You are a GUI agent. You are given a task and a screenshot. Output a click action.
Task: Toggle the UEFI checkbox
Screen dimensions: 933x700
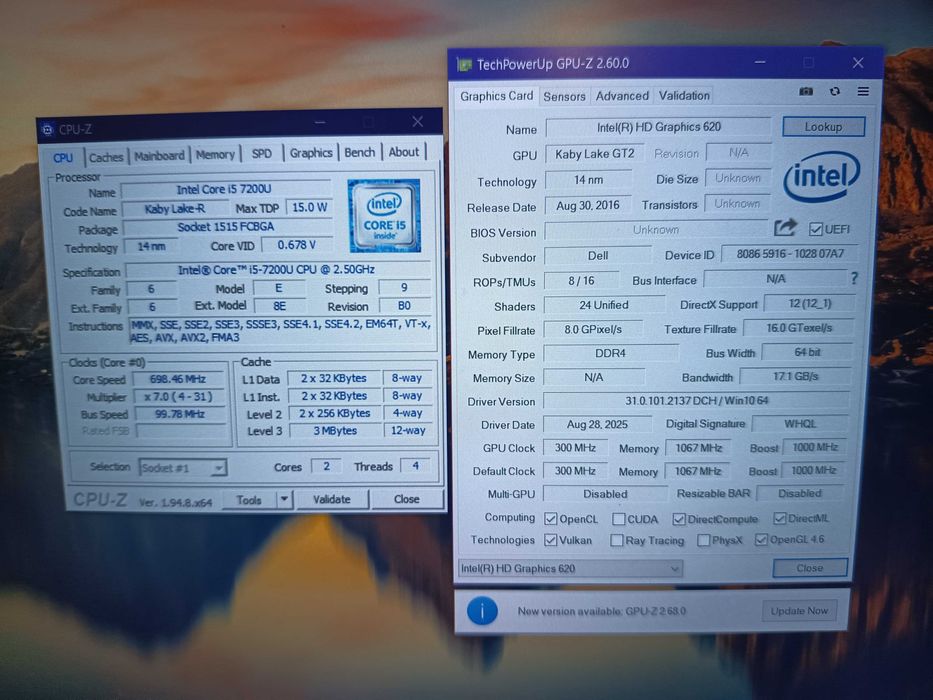816,229
